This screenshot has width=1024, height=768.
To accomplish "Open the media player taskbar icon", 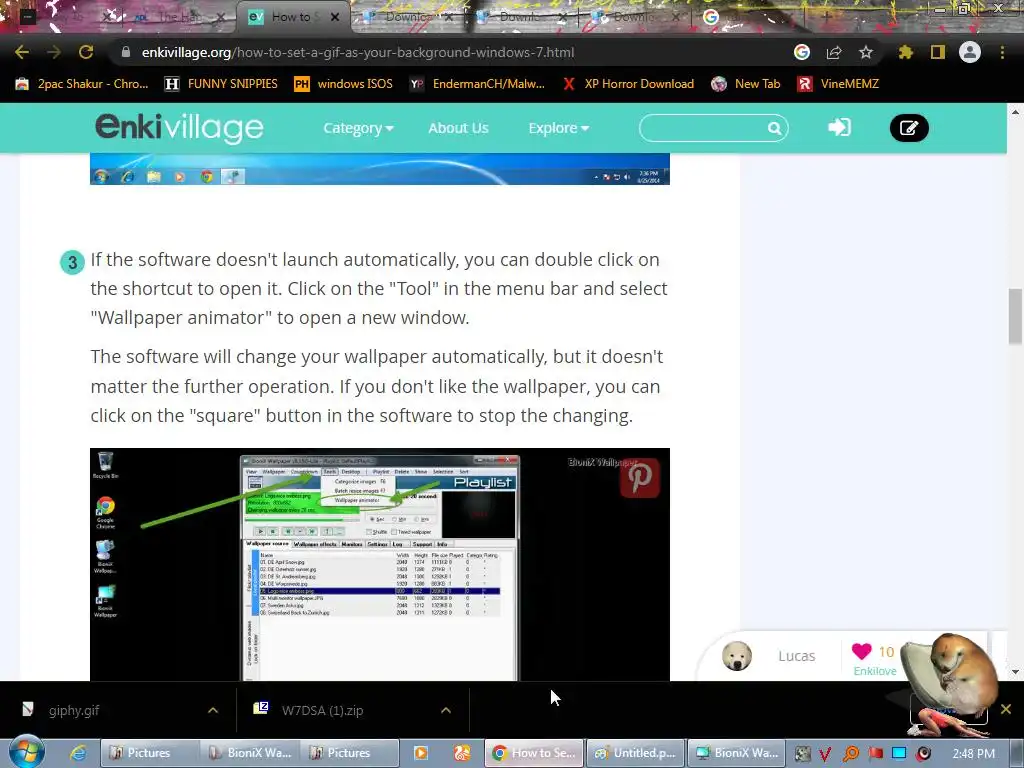I will (x=421, y=753).
